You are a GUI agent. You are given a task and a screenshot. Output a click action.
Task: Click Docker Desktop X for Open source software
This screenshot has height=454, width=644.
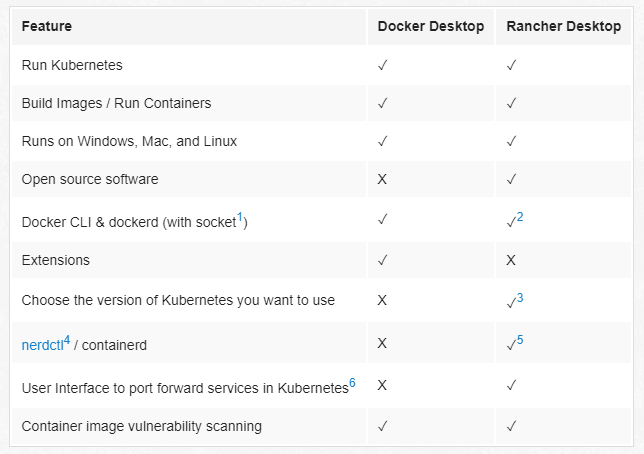click(382, 179)
